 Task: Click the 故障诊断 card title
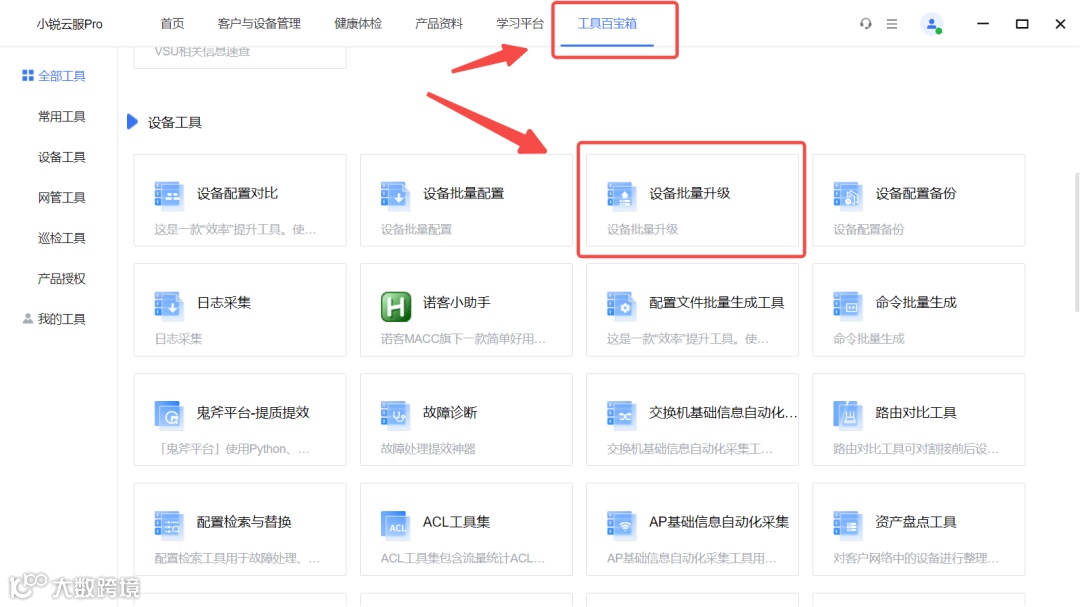point(450,413)
